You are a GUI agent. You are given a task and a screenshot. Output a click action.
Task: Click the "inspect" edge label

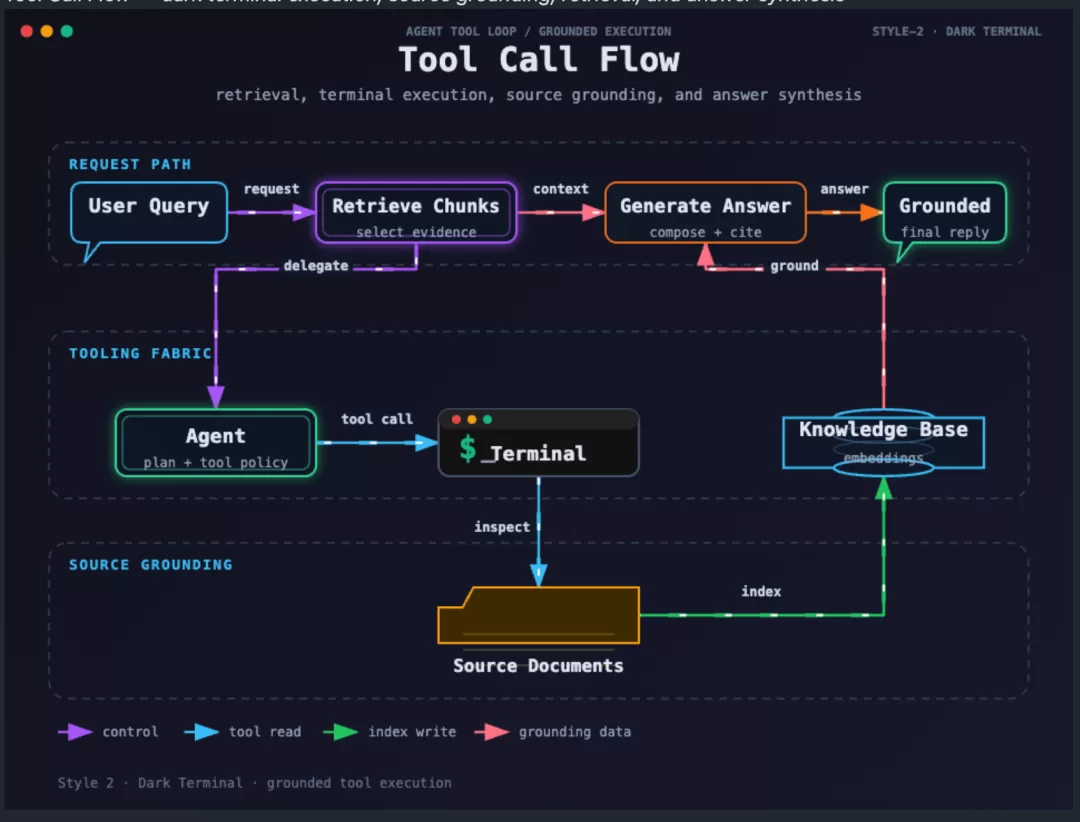[502, 527]
